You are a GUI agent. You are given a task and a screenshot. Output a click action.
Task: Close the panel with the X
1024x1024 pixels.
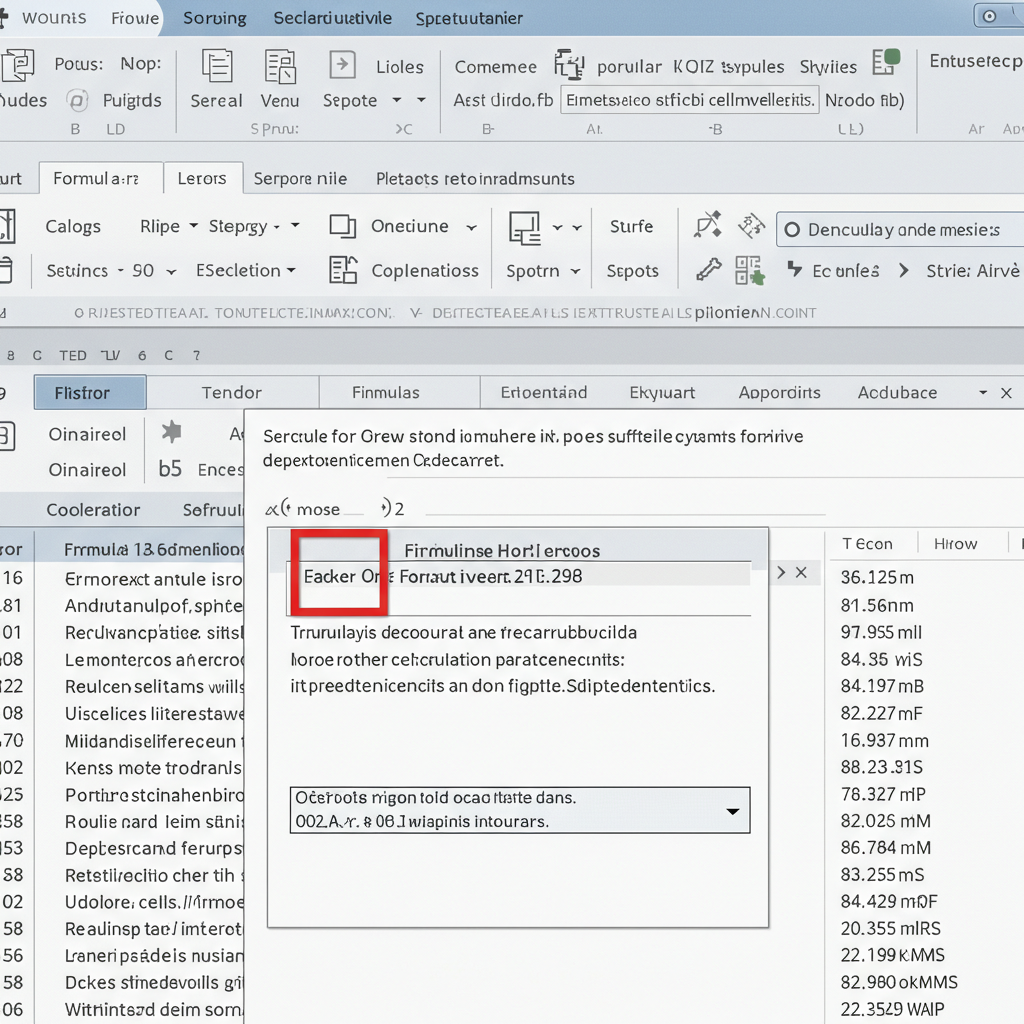[1006, 392]
